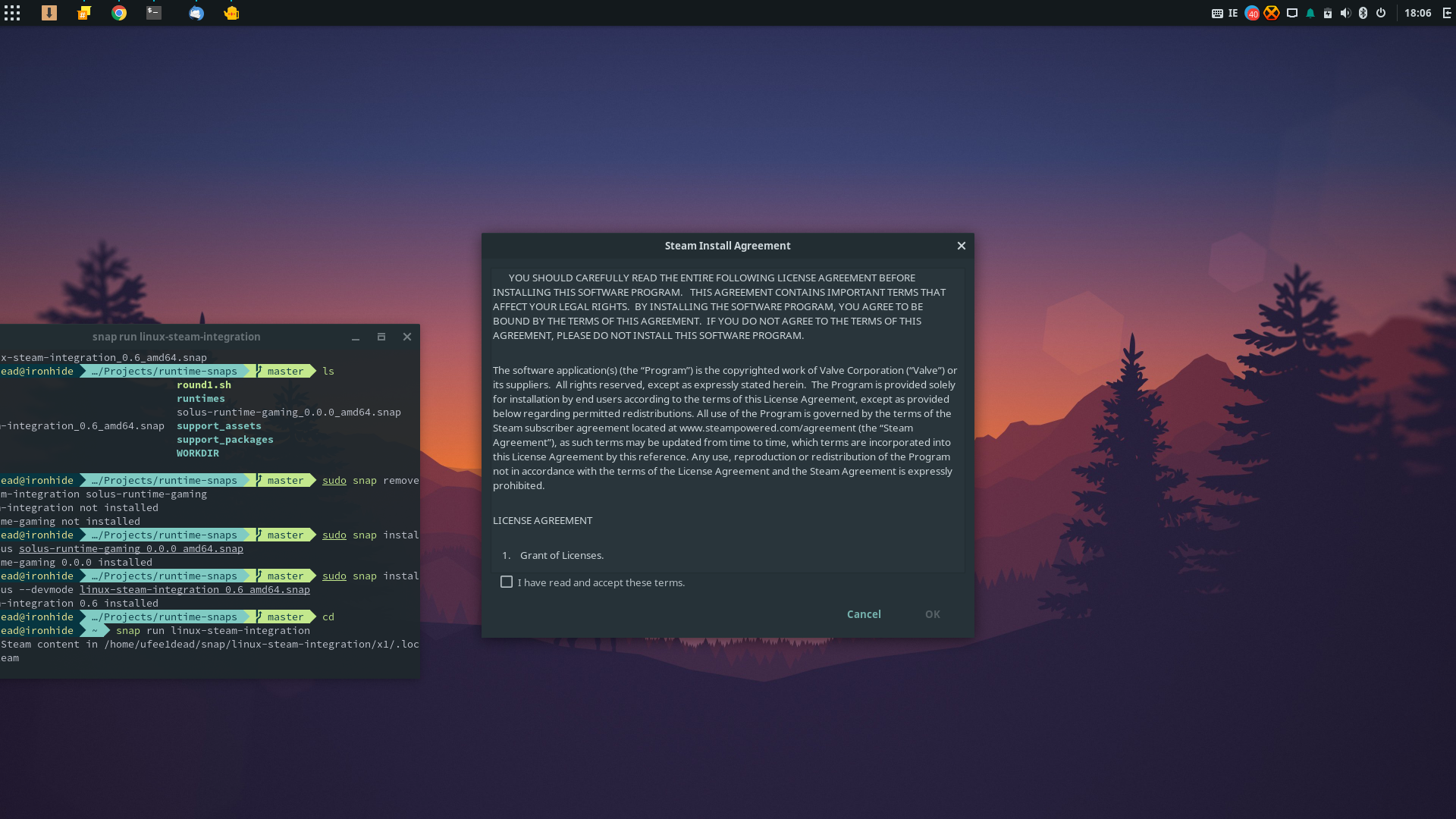Click terminal title 'snap run linux-steam-integration'
The height and width of the screenshot is (819, 1456).
pyautogui.click(x=176, y=337)
